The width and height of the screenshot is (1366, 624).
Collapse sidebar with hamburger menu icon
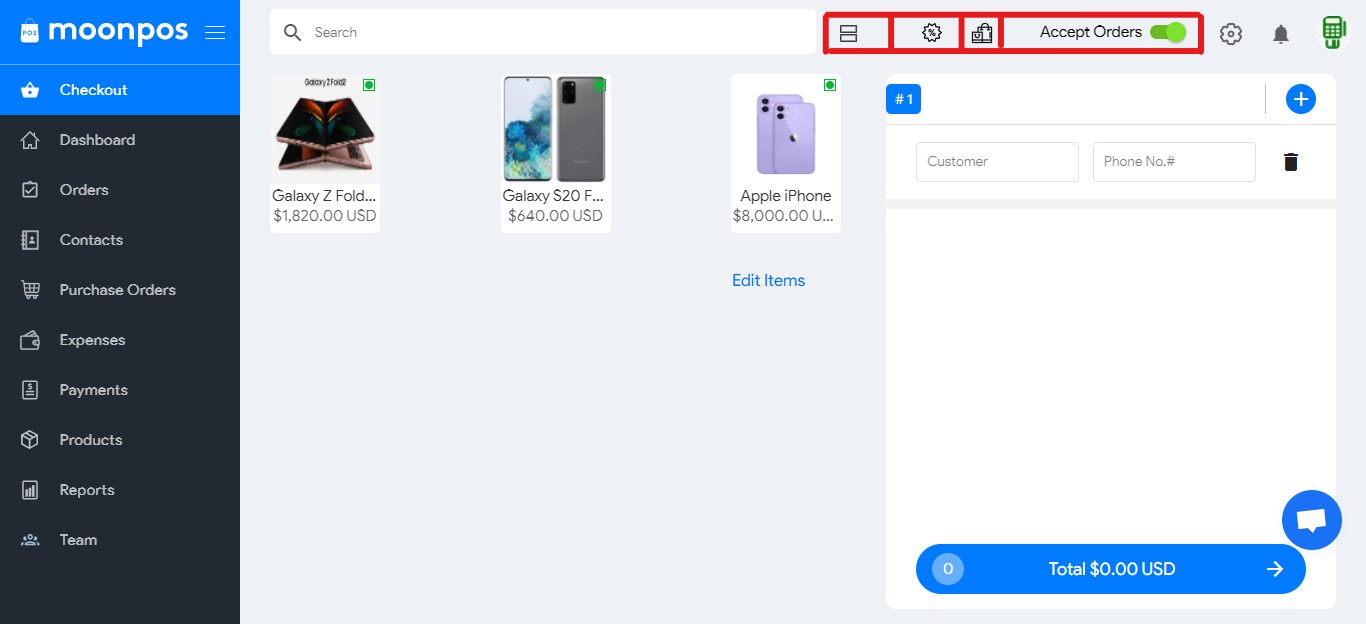pyautogui.click(x=215, y=32)
